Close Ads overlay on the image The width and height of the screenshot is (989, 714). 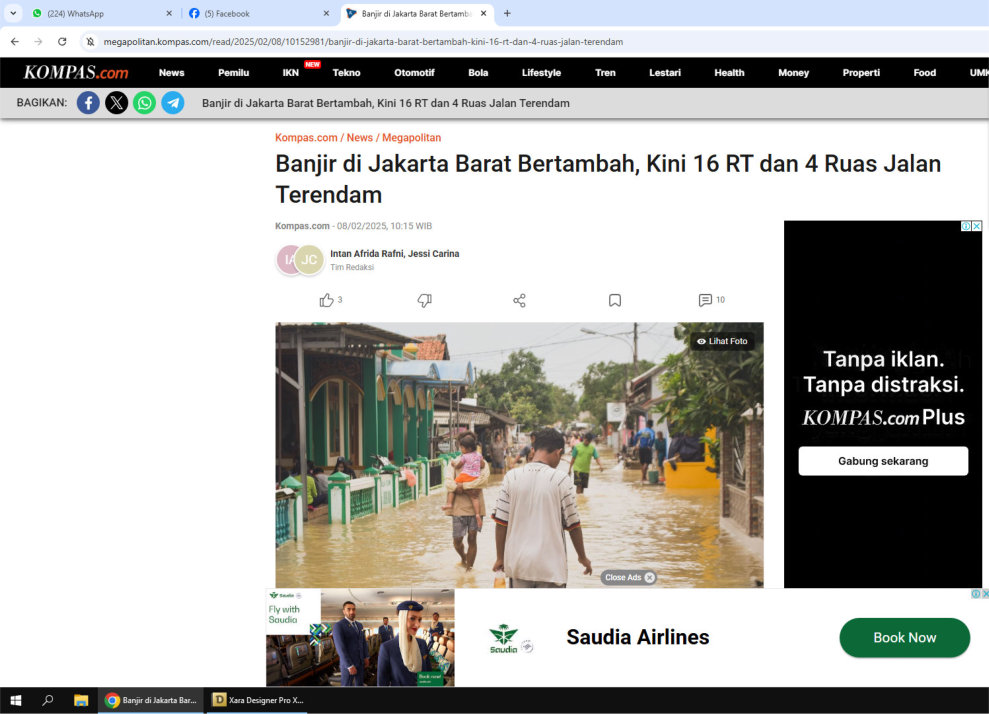pos(629,577)
